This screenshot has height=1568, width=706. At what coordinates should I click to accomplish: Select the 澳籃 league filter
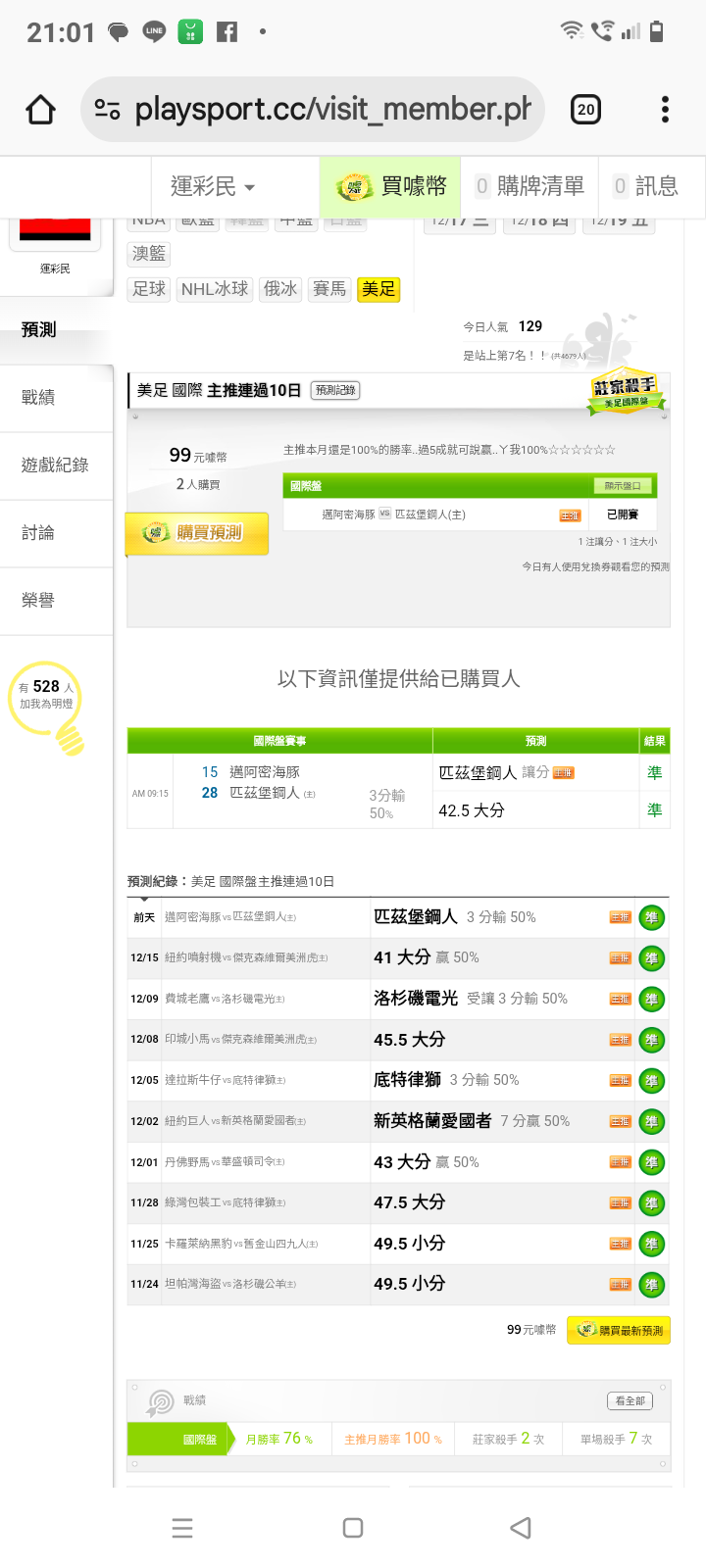pos(149,254)
